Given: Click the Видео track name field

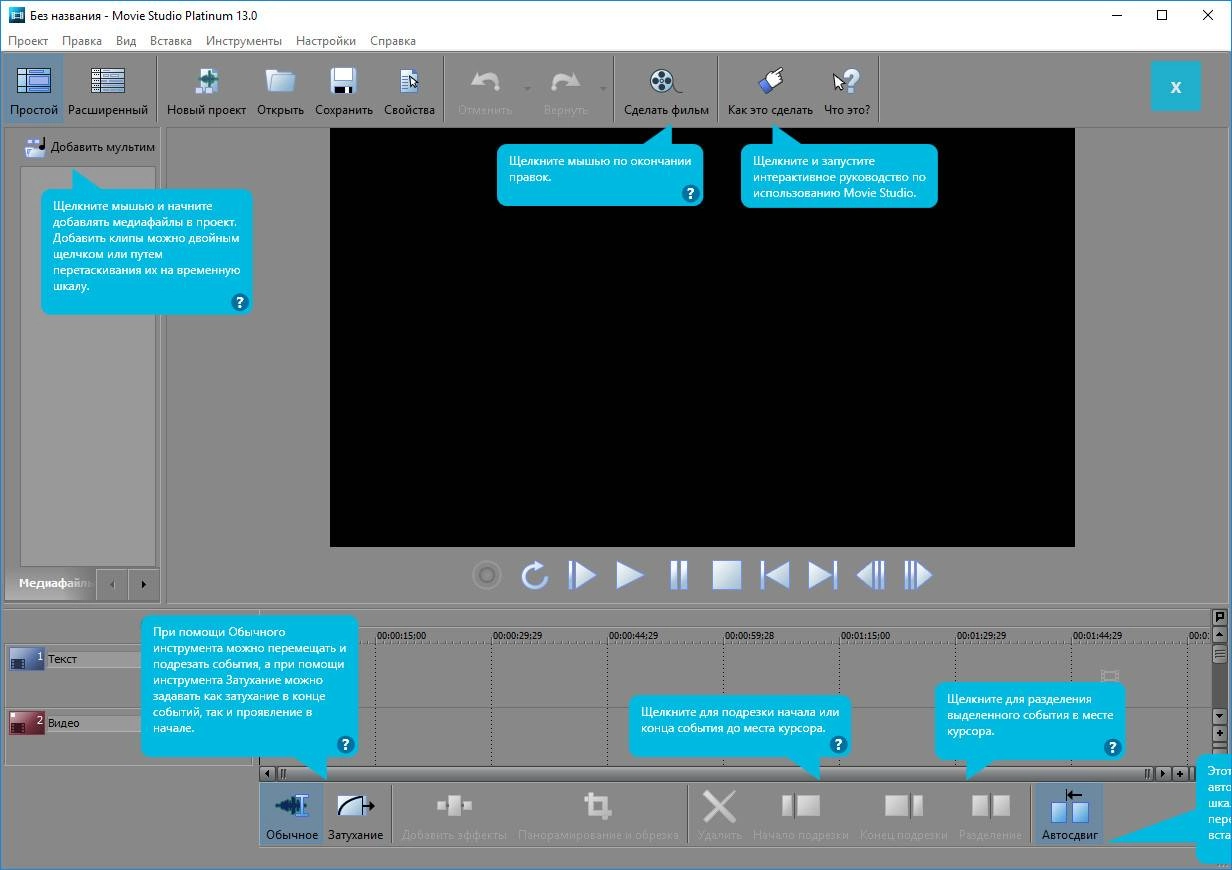Looking at the screenshot, I should [x=93, y=723].
